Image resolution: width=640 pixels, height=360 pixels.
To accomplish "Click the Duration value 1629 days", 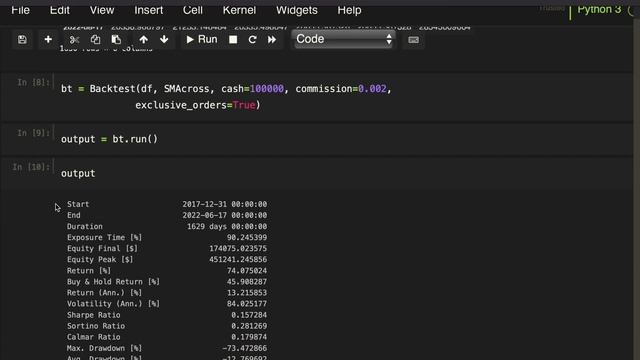I will (x=227, y=226).
